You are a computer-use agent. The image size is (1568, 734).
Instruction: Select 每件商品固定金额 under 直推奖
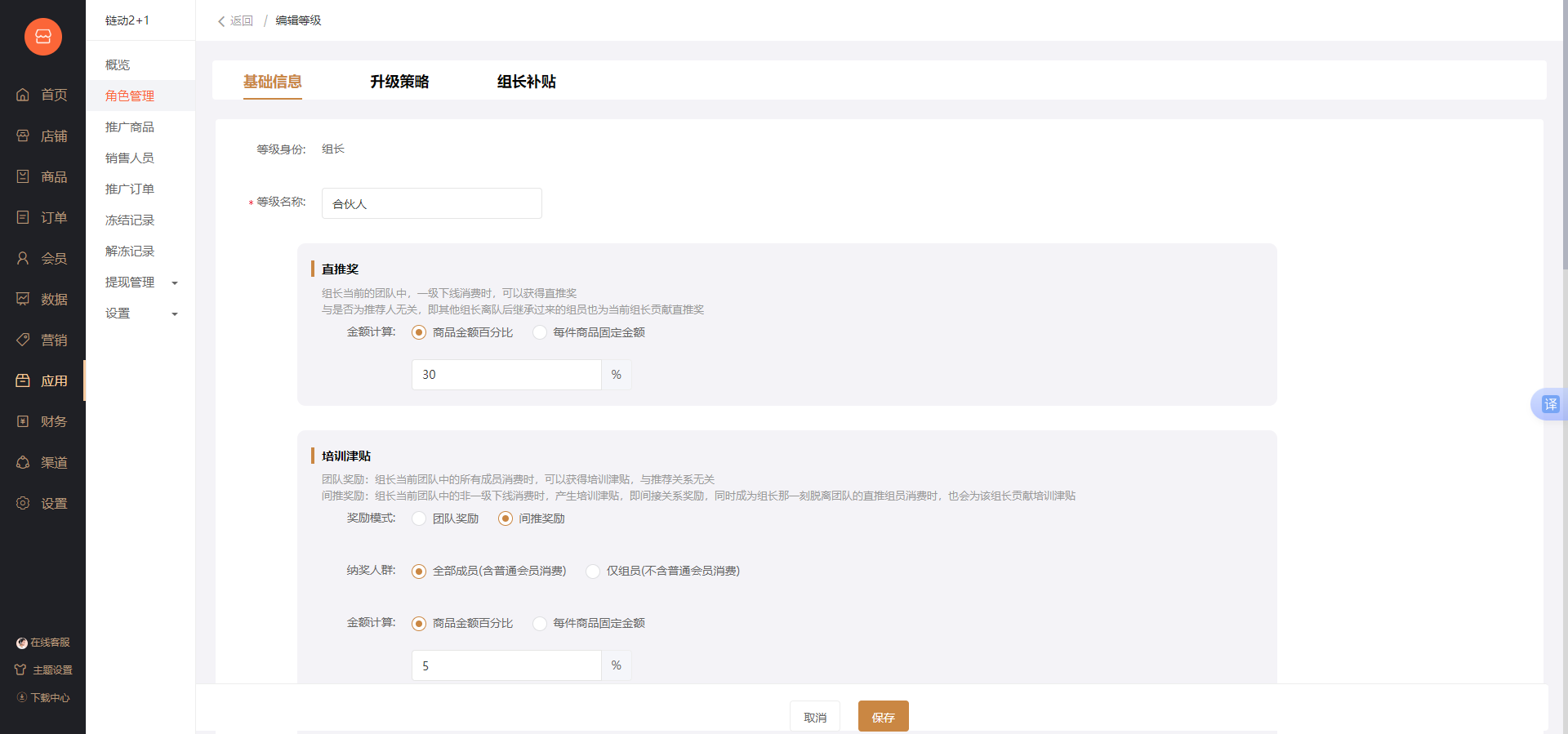click(x=540, y=332)
